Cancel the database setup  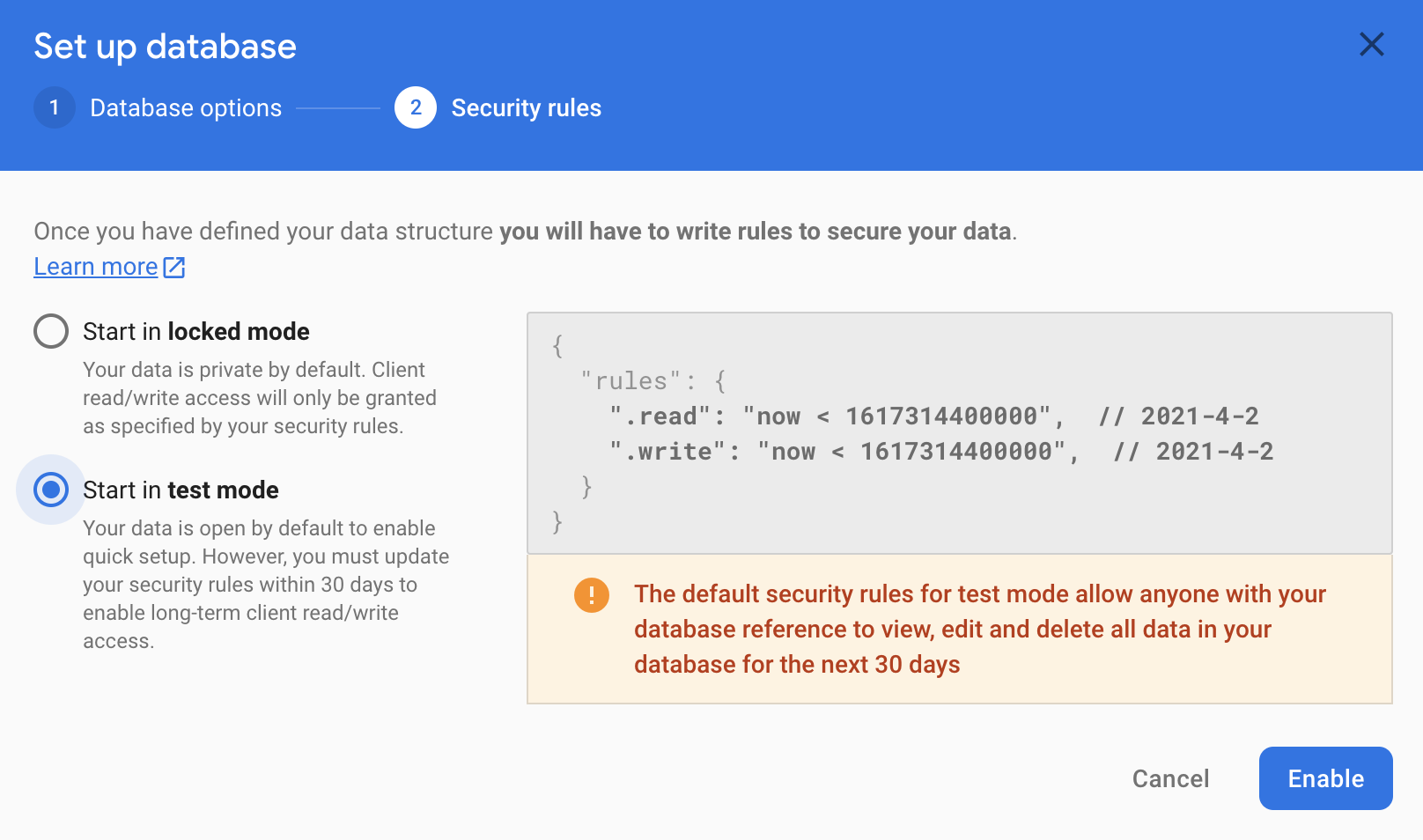(x=1170, y=778)
